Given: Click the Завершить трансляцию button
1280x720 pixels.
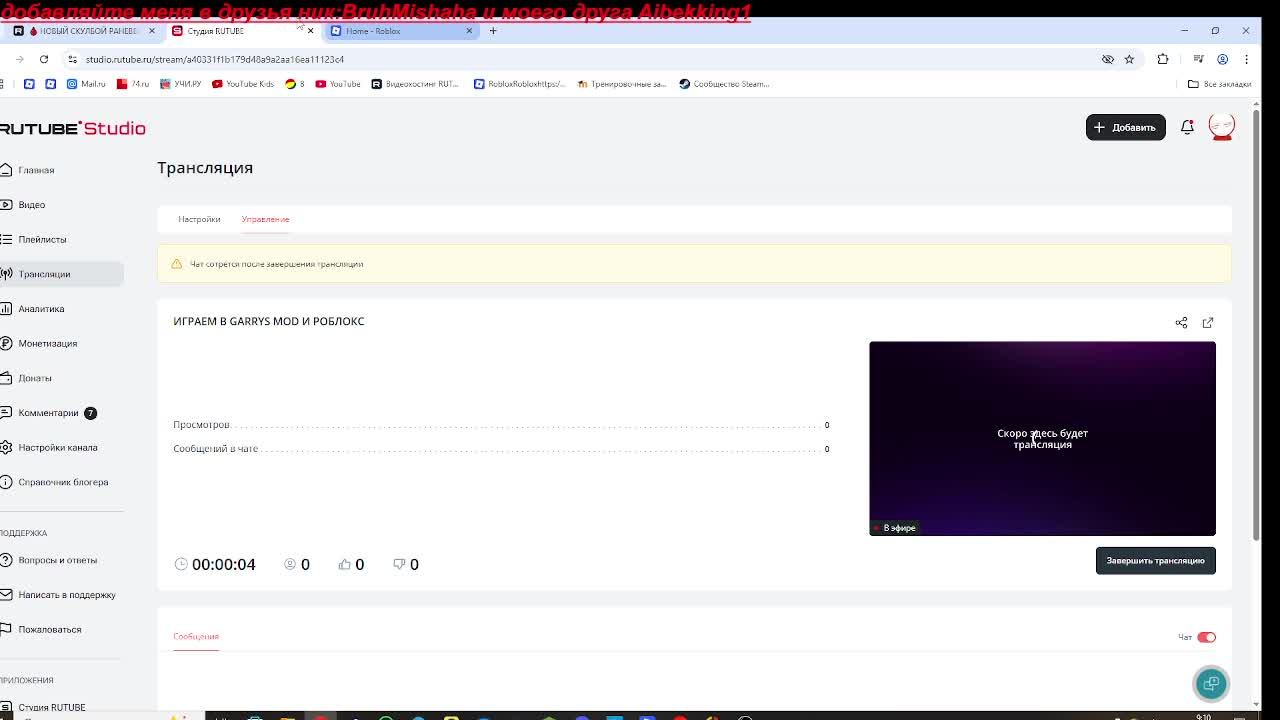Looking at the screenshot, I should point(1155,561).
